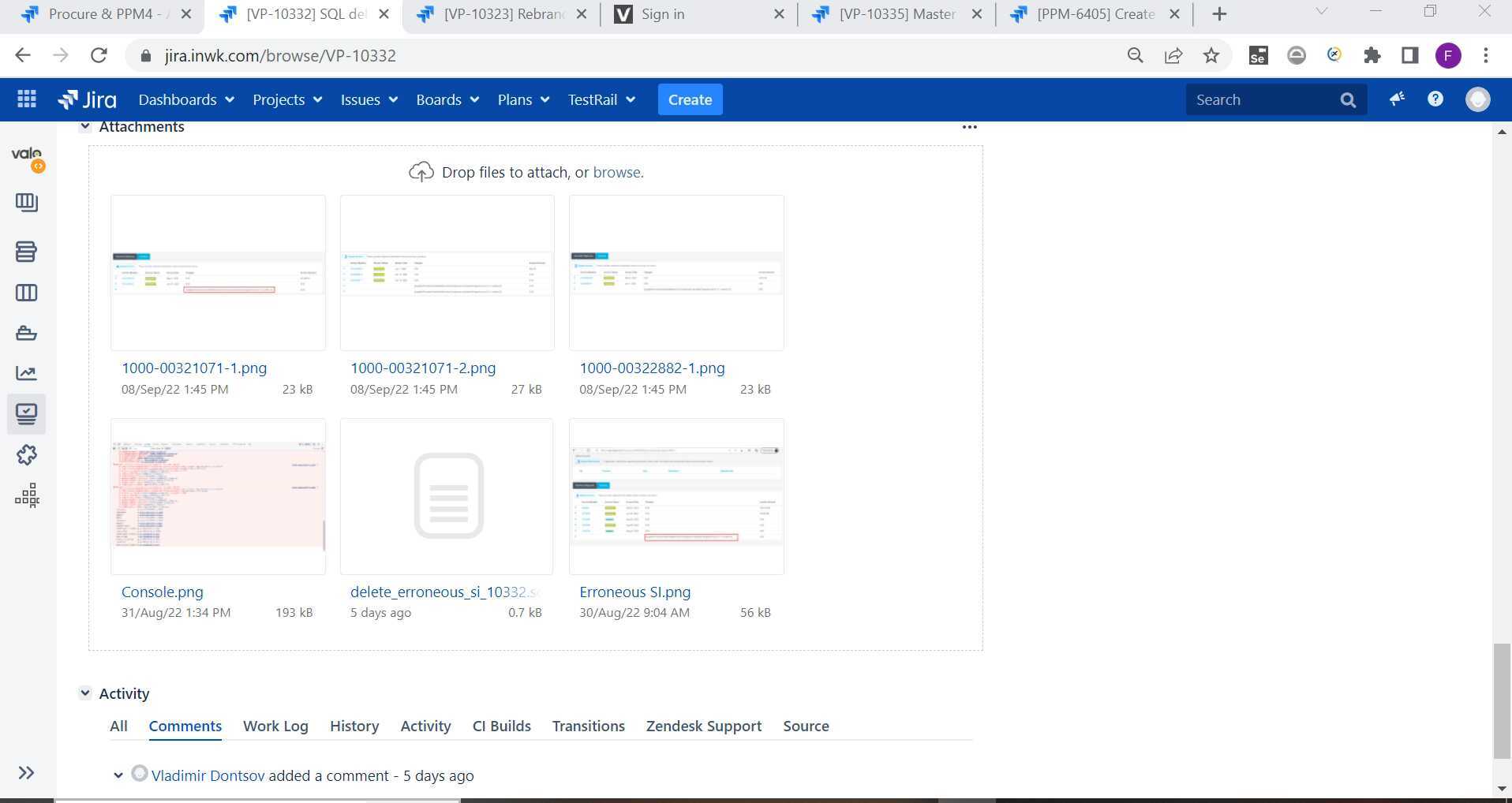Open the Jira help question mark icon
The width and height of the screenshot is (1512, 803).
pyautogui.click(x=1435, y=99)
